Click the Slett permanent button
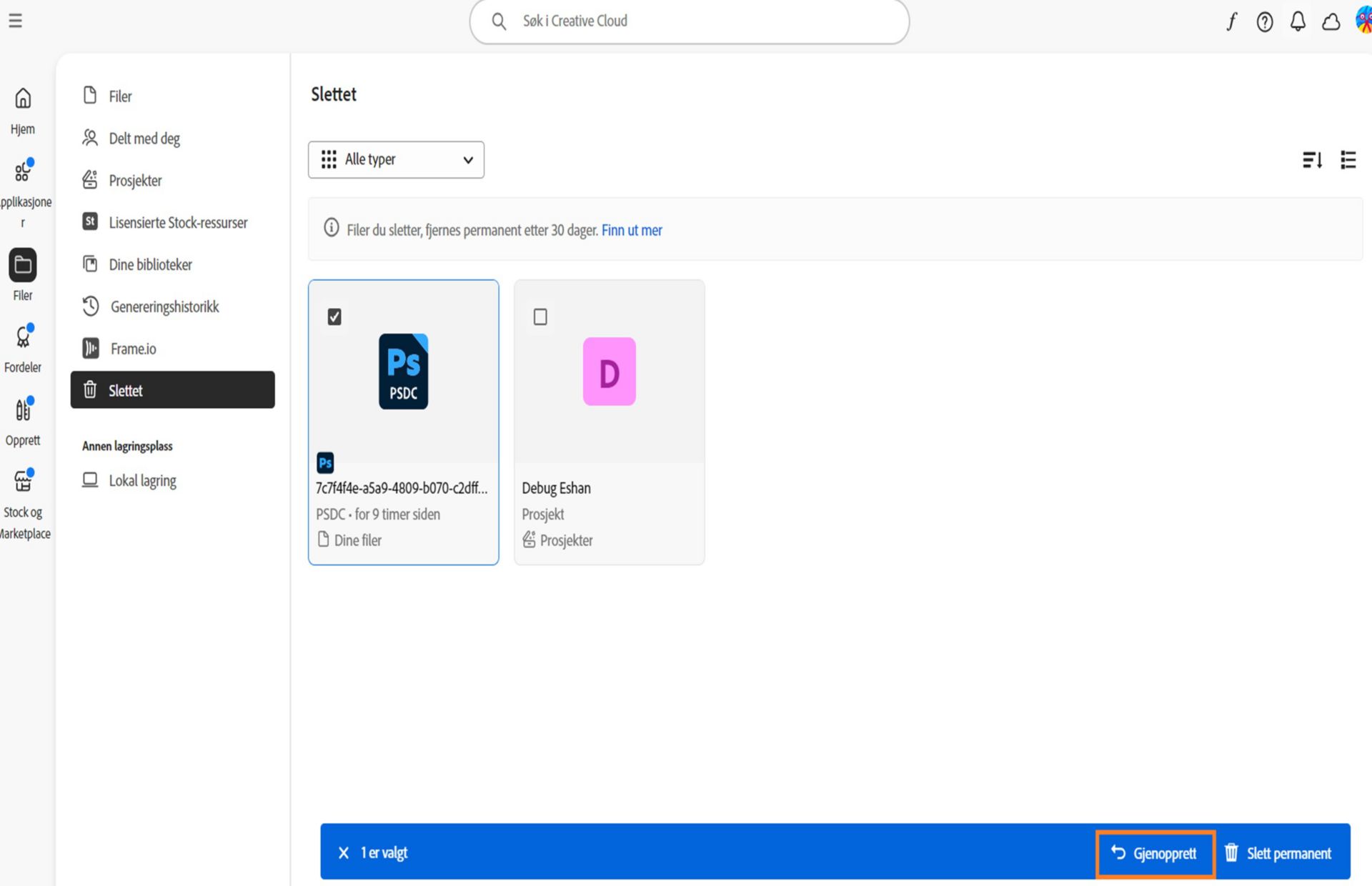The height and width of the screenshot is (886, 1372). click(x=1278, y=853)
